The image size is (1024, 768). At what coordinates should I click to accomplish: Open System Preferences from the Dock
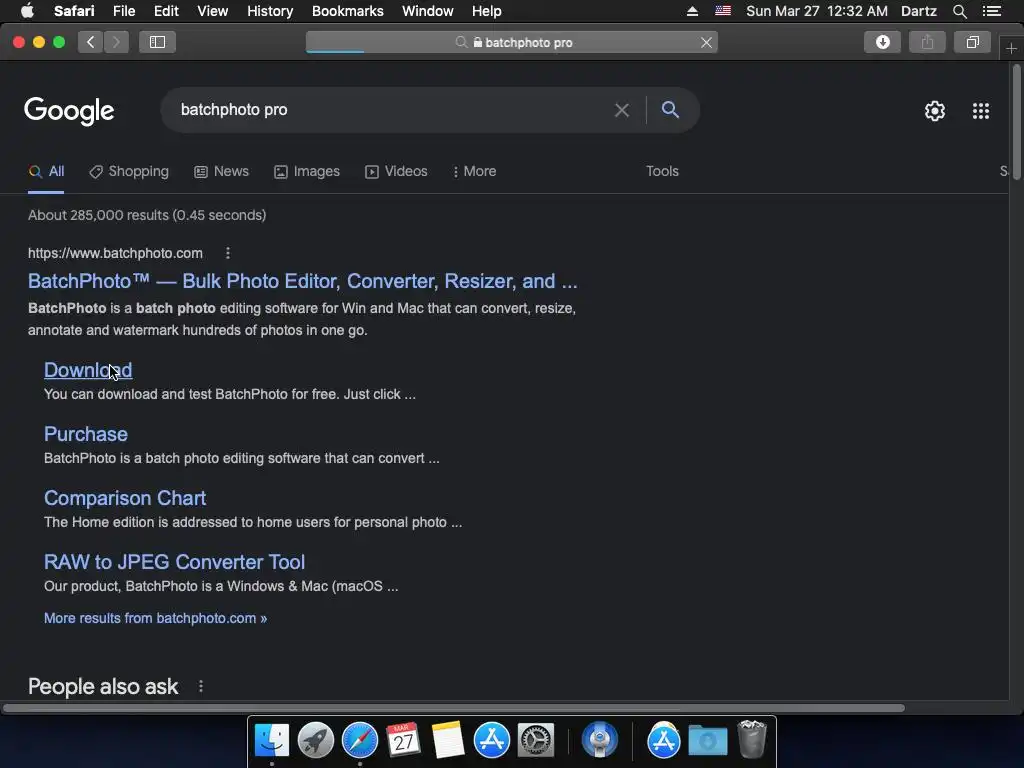point(536,740)
